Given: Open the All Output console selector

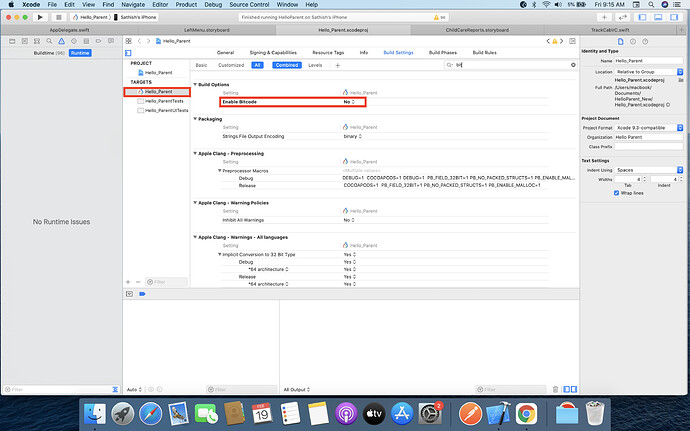Looking at the screenshot, I should [x=297, y=390].
